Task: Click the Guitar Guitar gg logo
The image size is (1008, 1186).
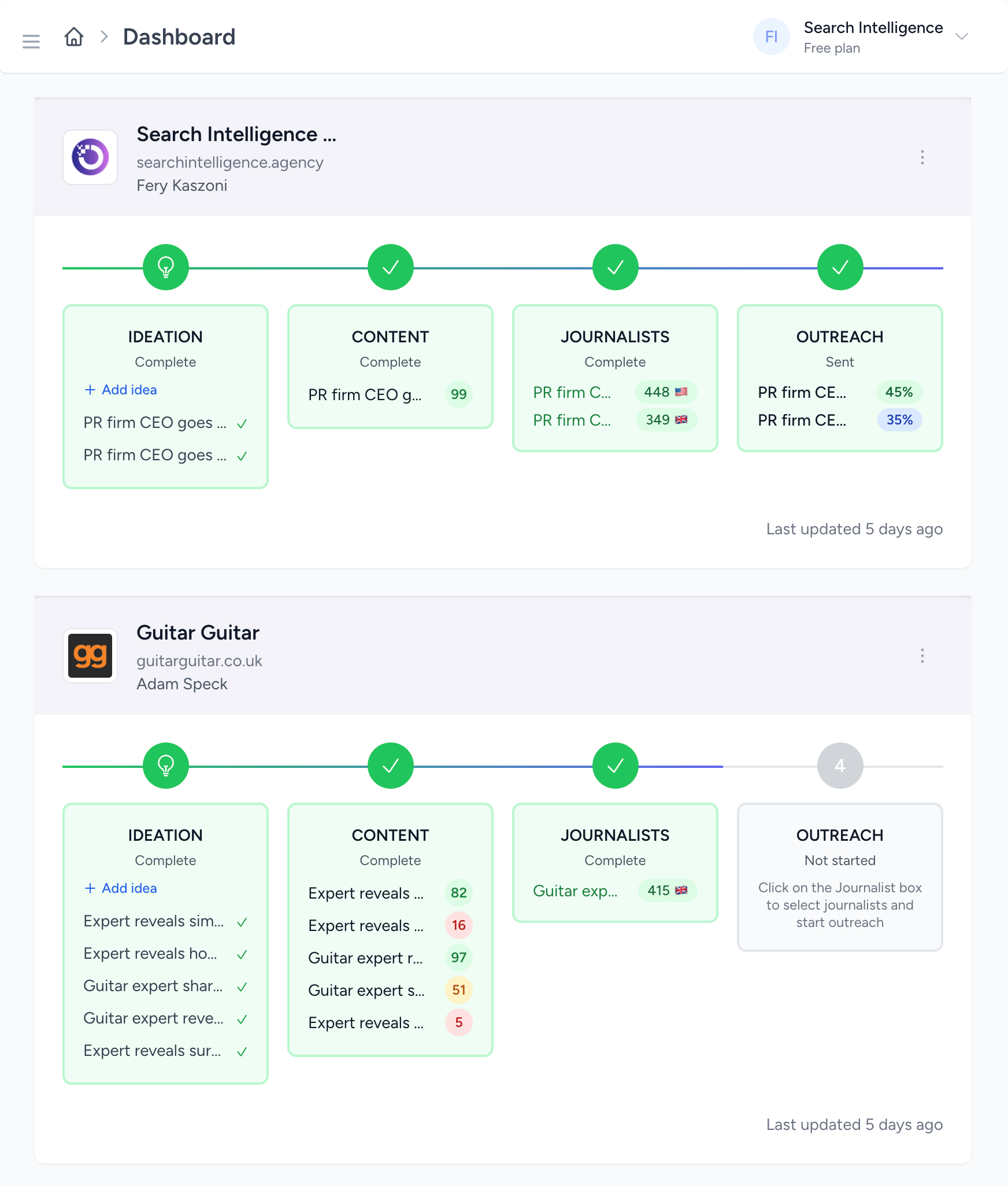Action: [90, 656]
